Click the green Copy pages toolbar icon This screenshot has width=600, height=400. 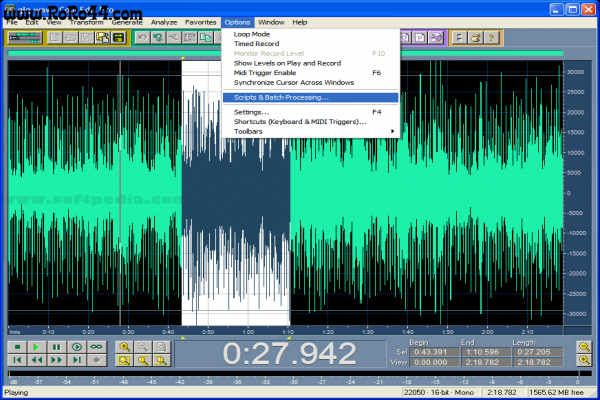(x=206, y=38)
